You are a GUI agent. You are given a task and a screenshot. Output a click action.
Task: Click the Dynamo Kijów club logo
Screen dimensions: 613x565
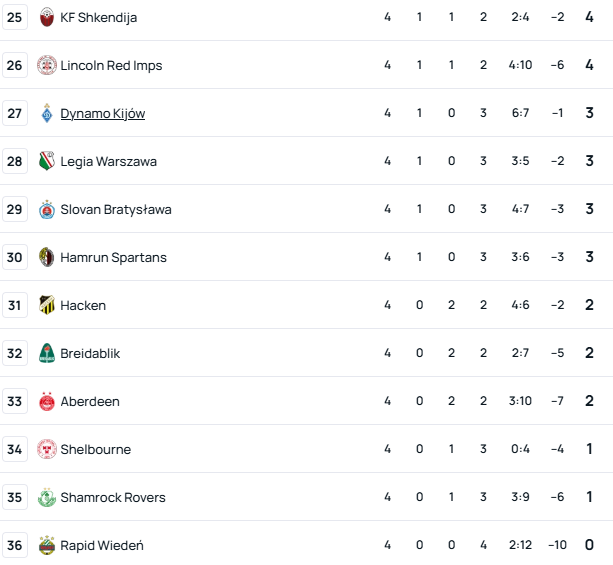click(47, 113)
